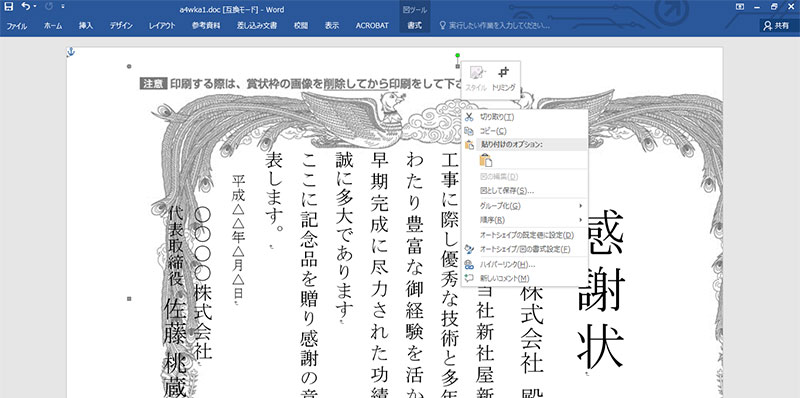Screen dimensions: 800x398
Task: Click the copy icon in the context menu
Action: pyautogui.click(x=469, y=131)
